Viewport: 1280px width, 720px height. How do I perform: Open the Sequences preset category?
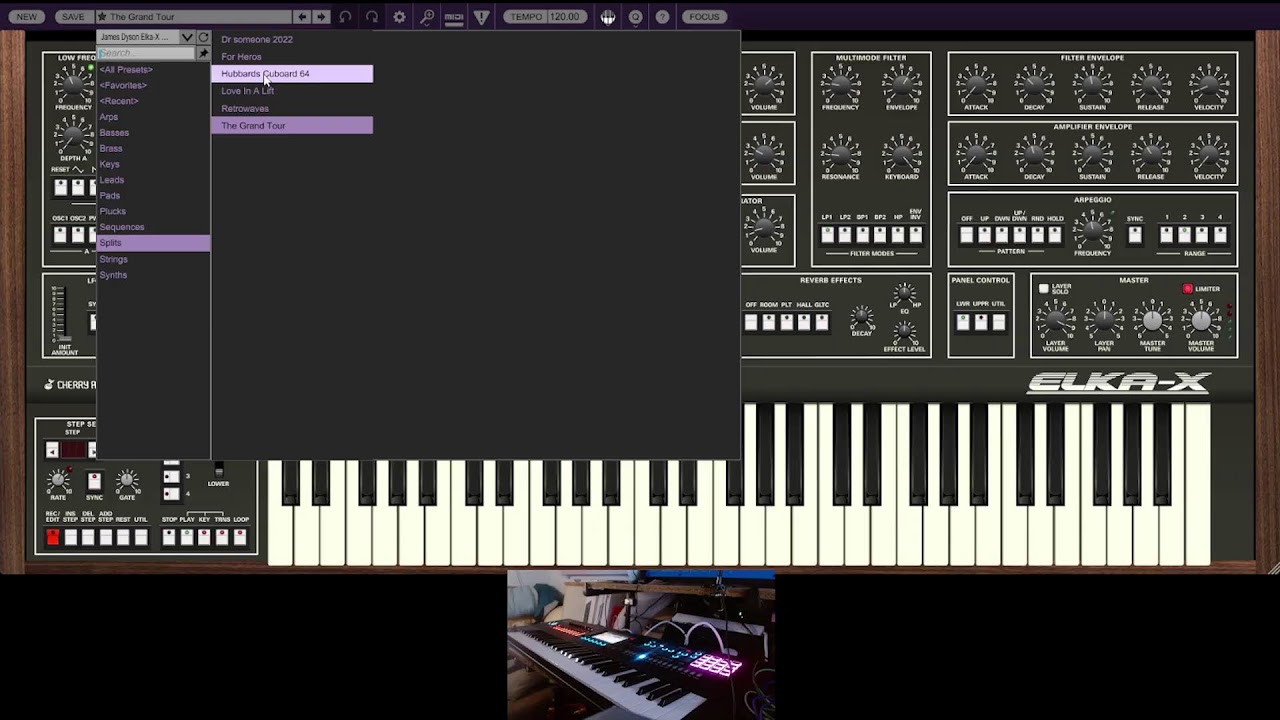(122, 227)
